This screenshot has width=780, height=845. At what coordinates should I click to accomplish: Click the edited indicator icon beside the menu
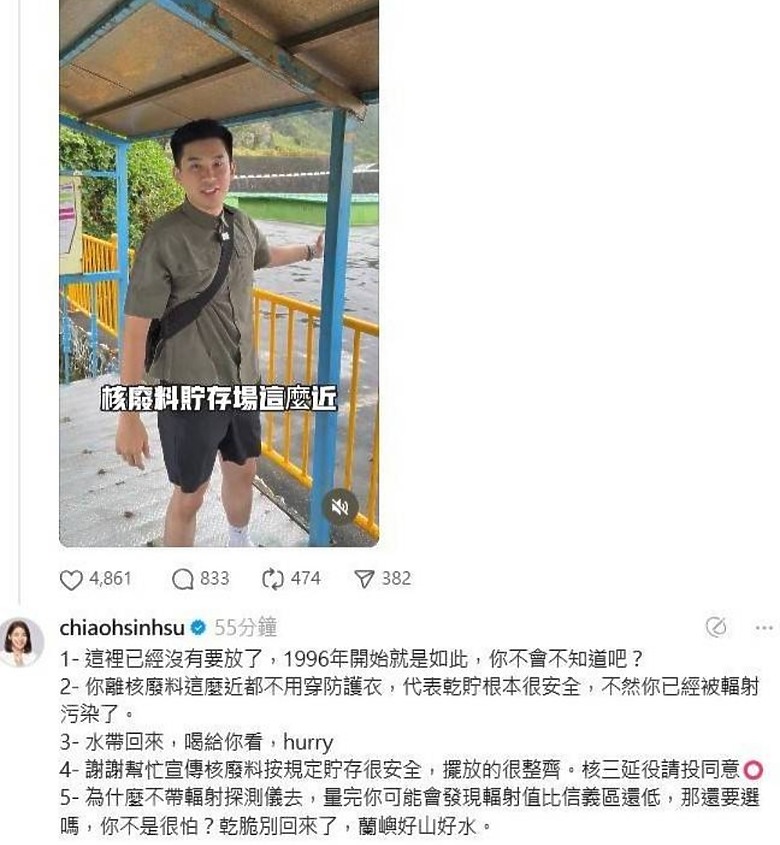[x=716, y=627]
